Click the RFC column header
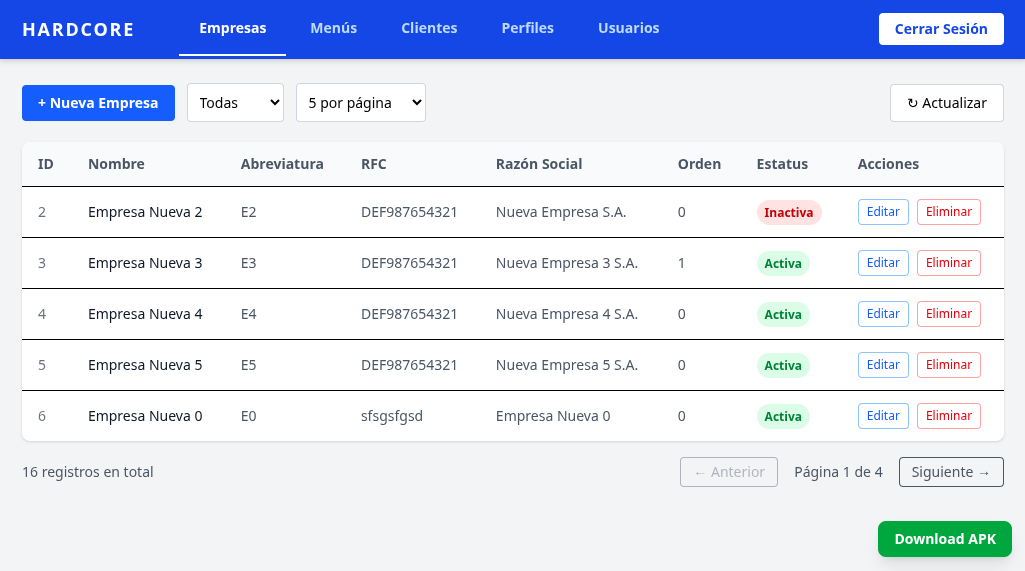Screen dimensions: 1025x571 click(374, 164)
